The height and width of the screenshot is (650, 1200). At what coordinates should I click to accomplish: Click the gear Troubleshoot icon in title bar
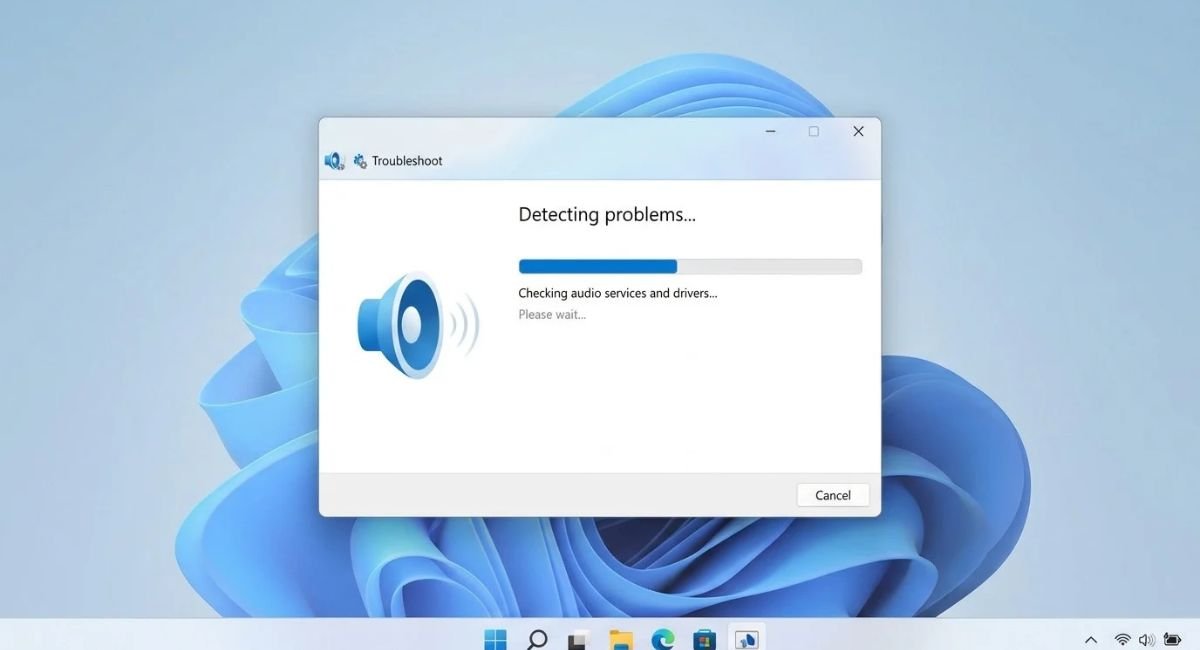click(360, 161)
